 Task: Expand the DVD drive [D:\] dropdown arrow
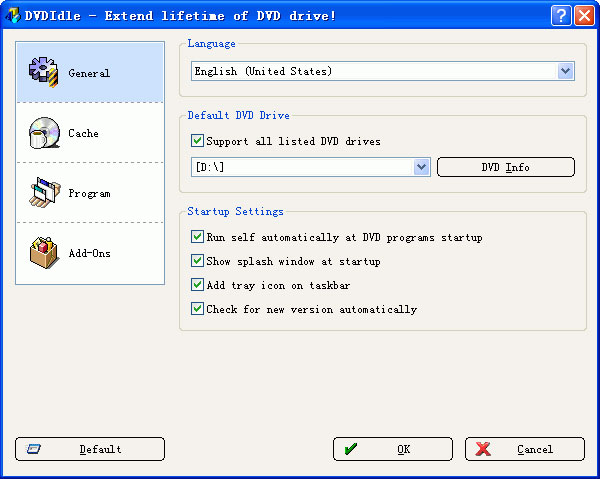click(x=421, y=167)
